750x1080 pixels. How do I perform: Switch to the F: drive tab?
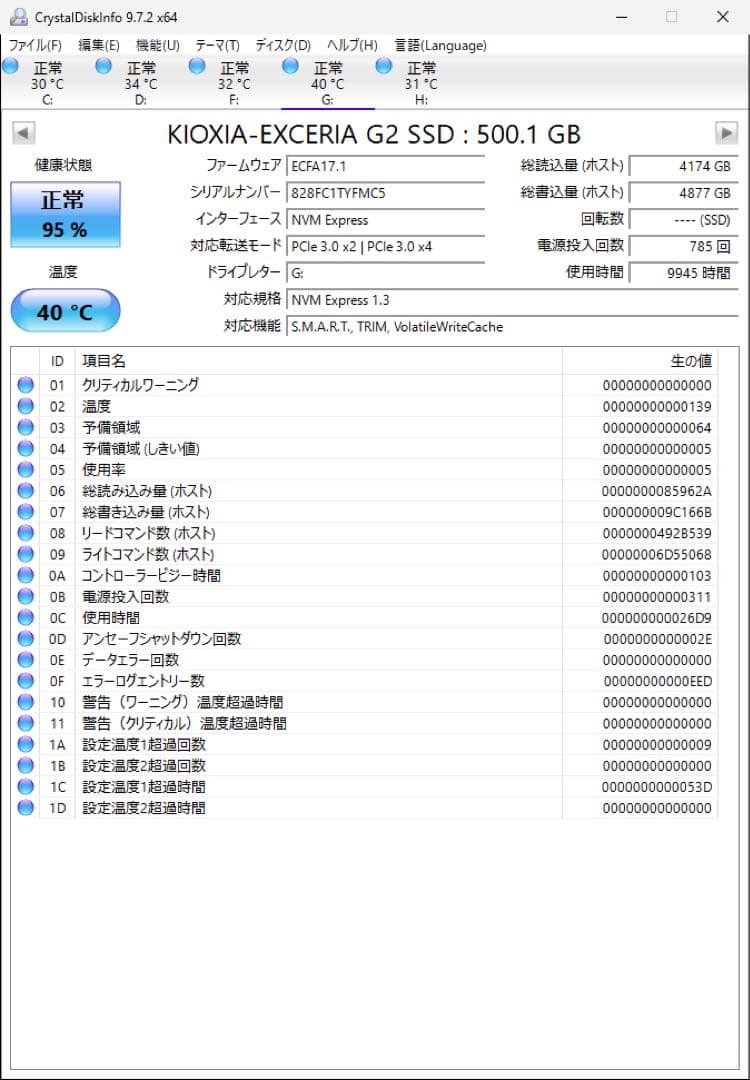pyautogui.click(x=234, y=83)
